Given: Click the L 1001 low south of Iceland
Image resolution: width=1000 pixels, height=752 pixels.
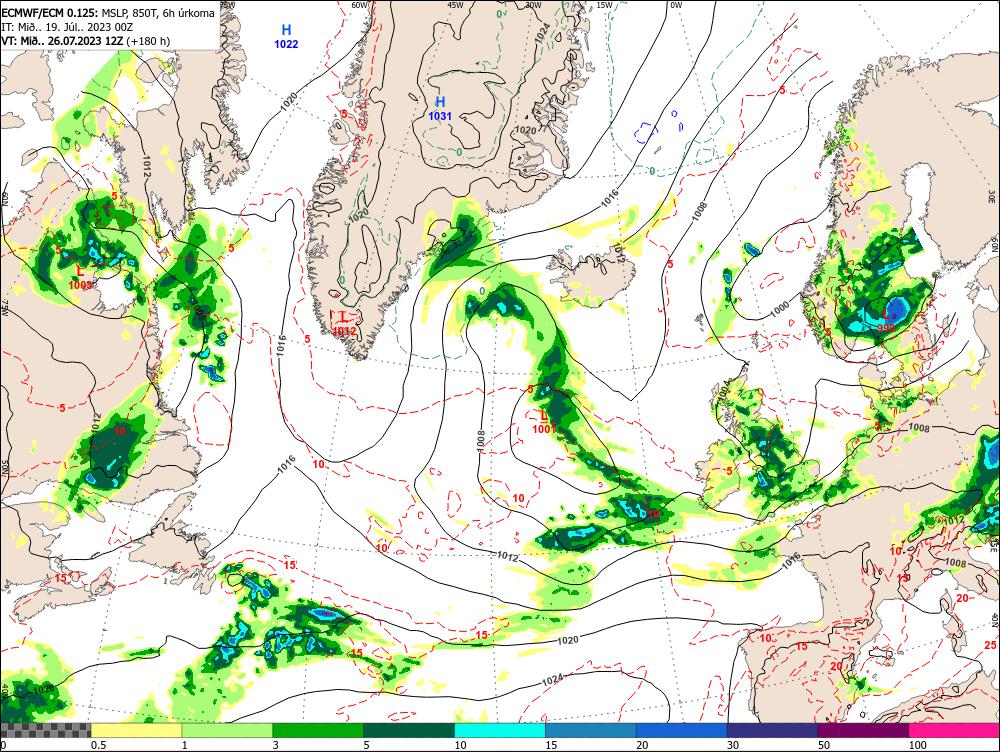Looking at the screenshot, I should 544,422.
